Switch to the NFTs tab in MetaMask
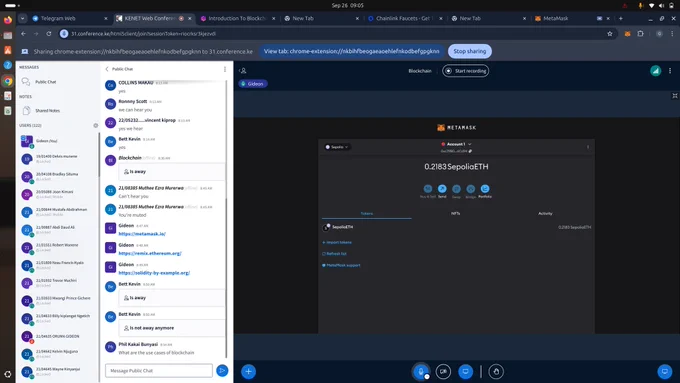This screenshot has width=680, height=383. point(455,213)
